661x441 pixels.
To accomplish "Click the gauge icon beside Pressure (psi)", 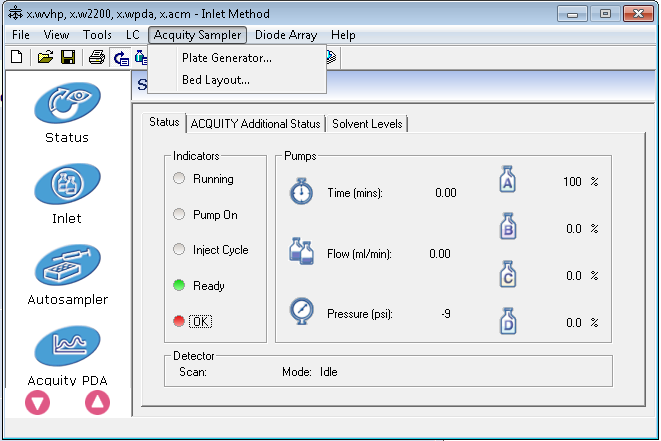I will 301,311.
